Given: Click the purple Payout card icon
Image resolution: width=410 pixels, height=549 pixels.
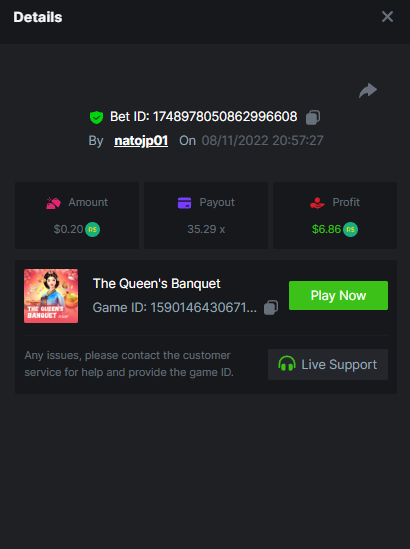Looking at the screenshot, I should point(185,203).
